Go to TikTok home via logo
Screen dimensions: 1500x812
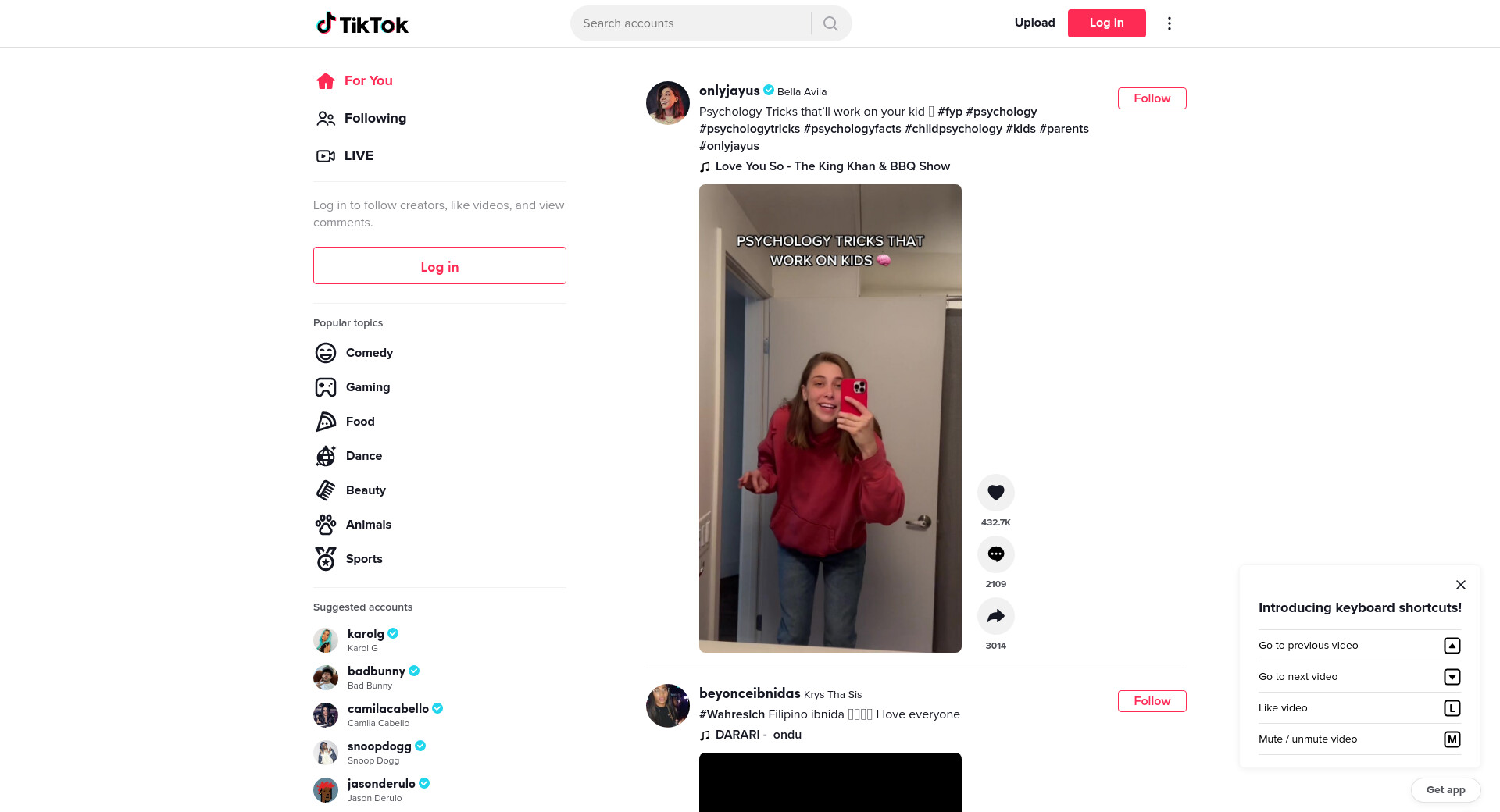coord(362,23)
